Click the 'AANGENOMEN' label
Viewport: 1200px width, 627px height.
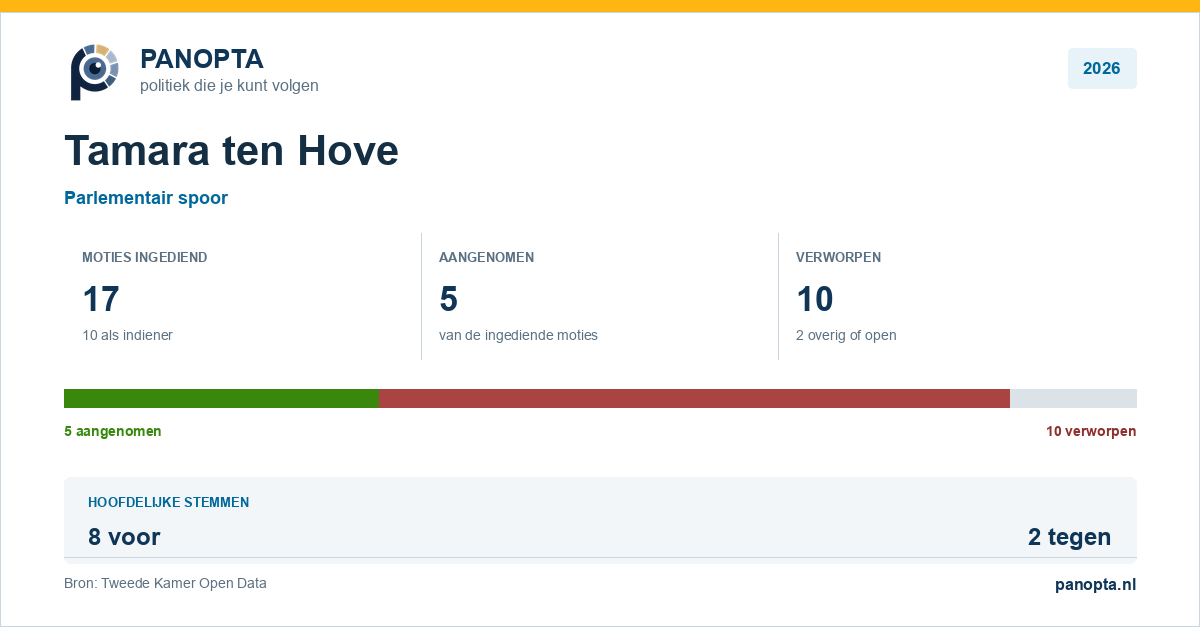click(486, 257)
